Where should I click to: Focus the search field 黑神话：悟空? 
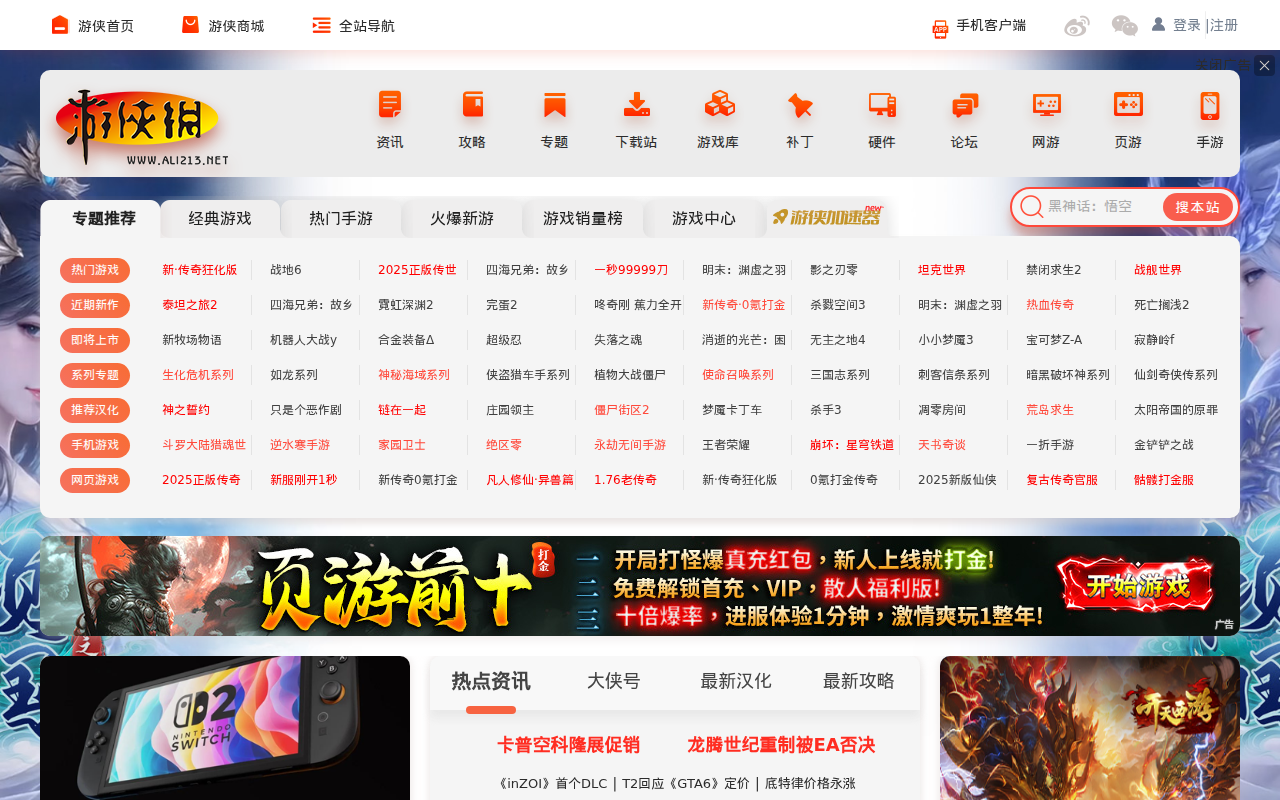coord(1100,207)
